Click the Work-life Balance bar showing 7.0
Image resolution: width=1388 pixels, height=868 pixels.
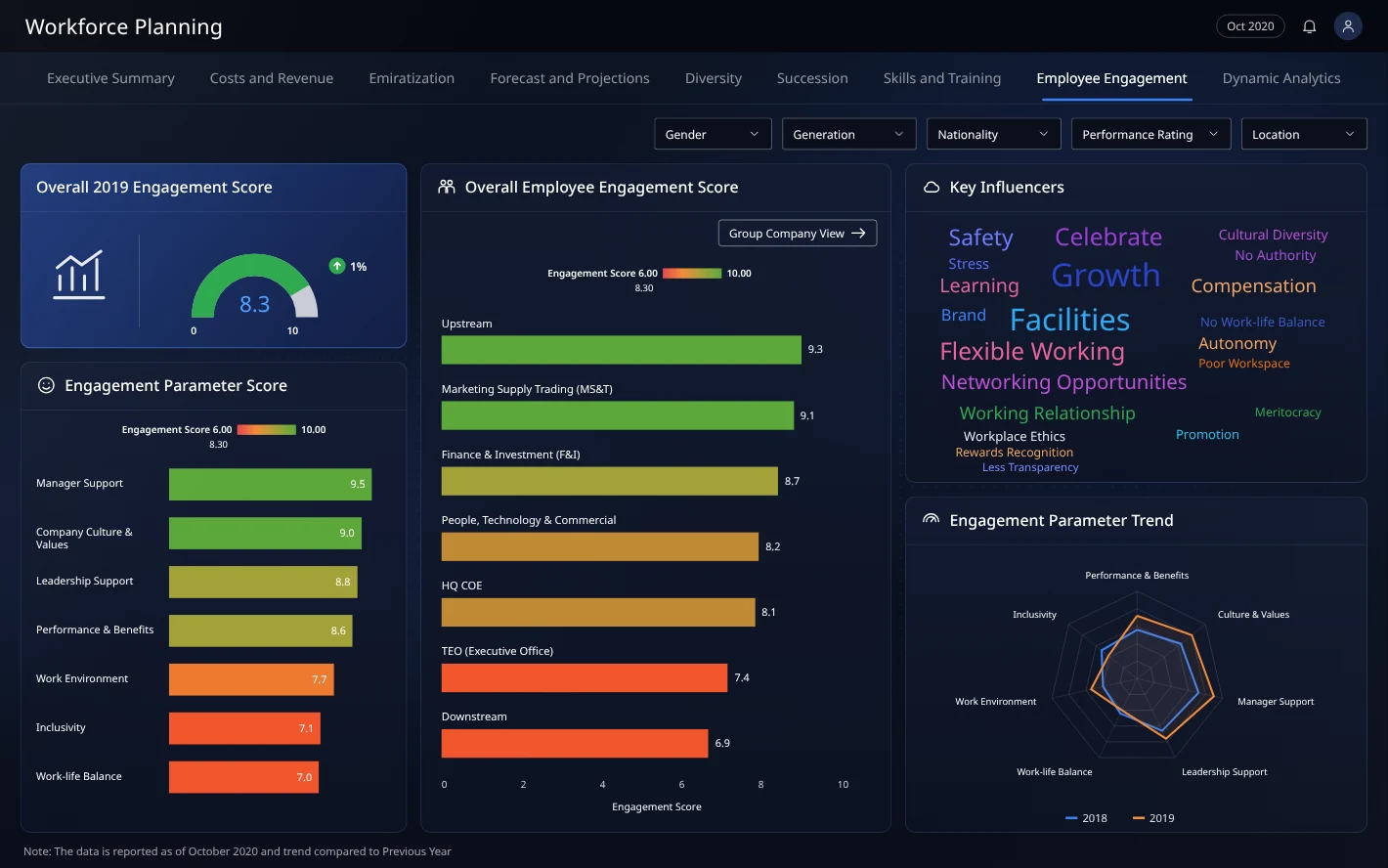(243, 777)
